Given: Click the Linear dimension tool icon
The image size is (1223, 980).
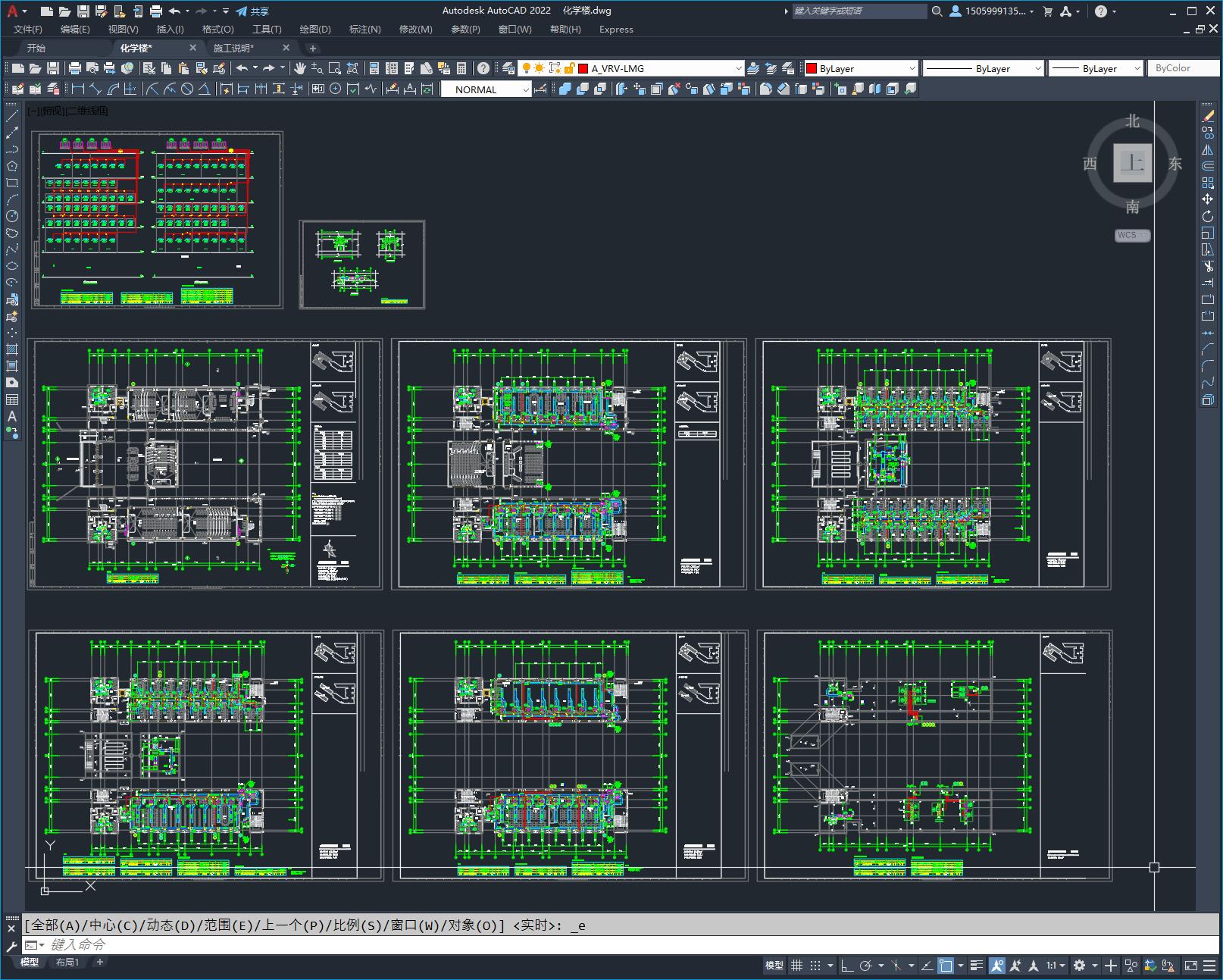Looking at the screenshot, I should [78, 89].
